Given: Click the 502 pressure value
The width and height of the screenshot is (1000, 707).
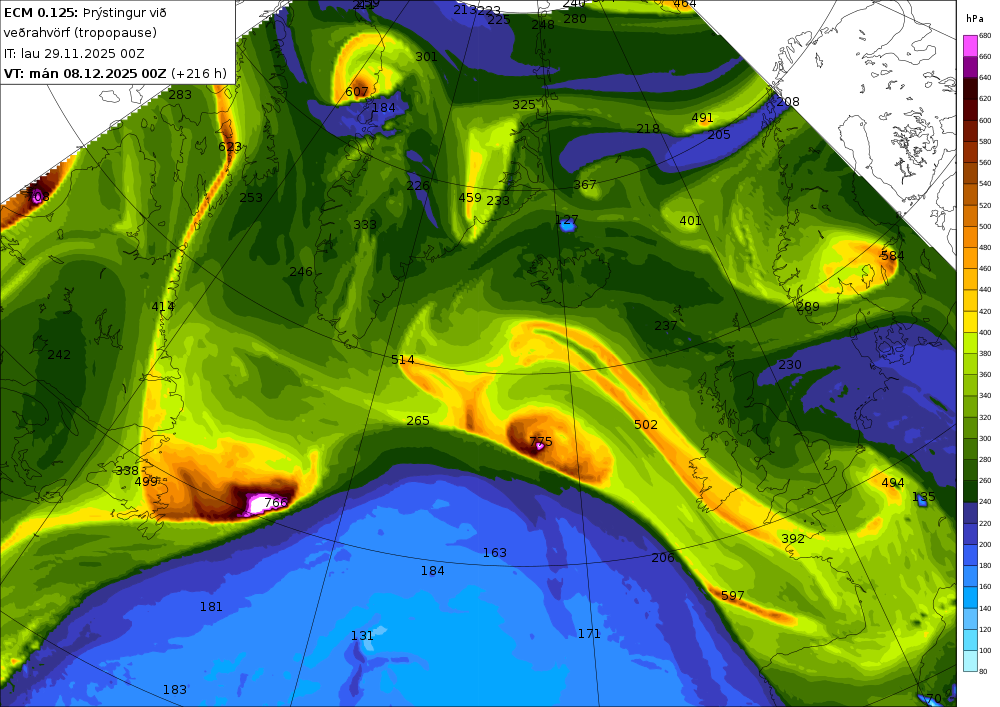Looking at the screenshot, I should (x=645, y=425).
